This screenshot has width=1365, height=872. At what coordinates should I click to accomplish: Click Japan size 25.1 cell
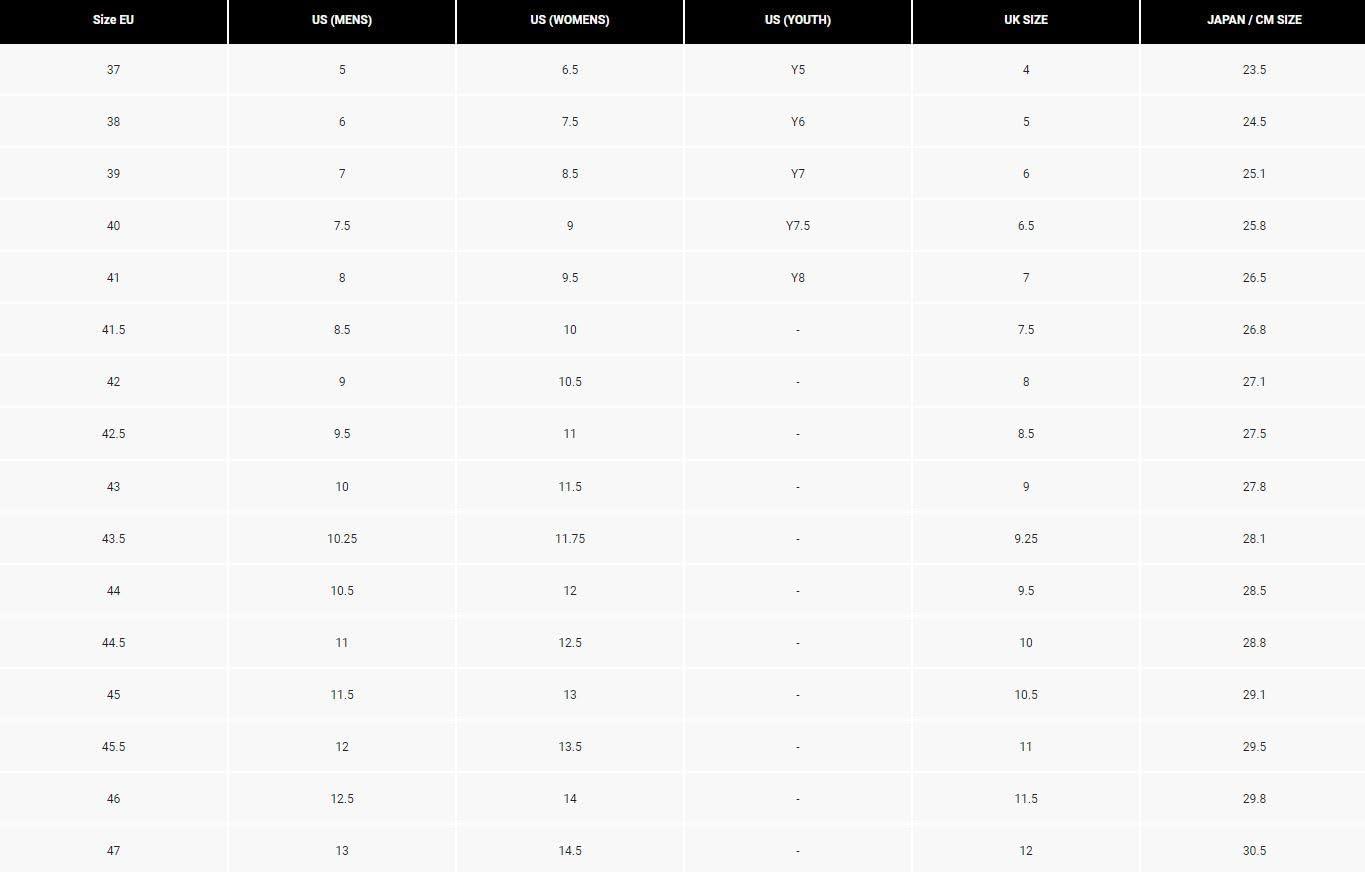(x=1254, y=174)
